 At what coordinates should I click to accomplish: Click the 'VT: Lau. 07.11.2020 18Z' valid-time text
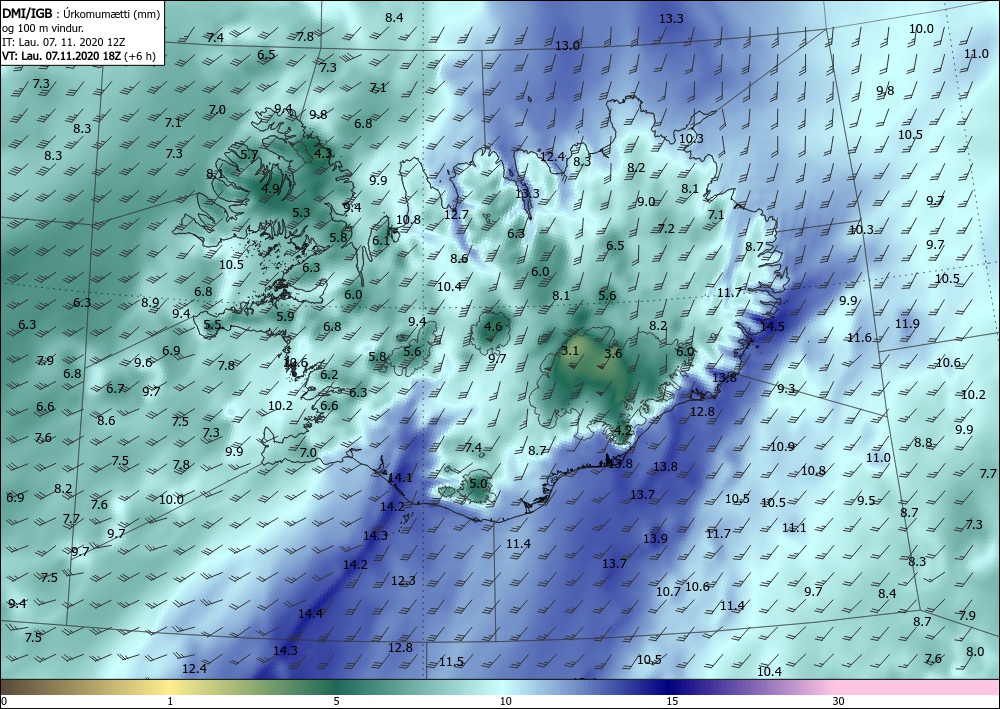coord(61,56)
